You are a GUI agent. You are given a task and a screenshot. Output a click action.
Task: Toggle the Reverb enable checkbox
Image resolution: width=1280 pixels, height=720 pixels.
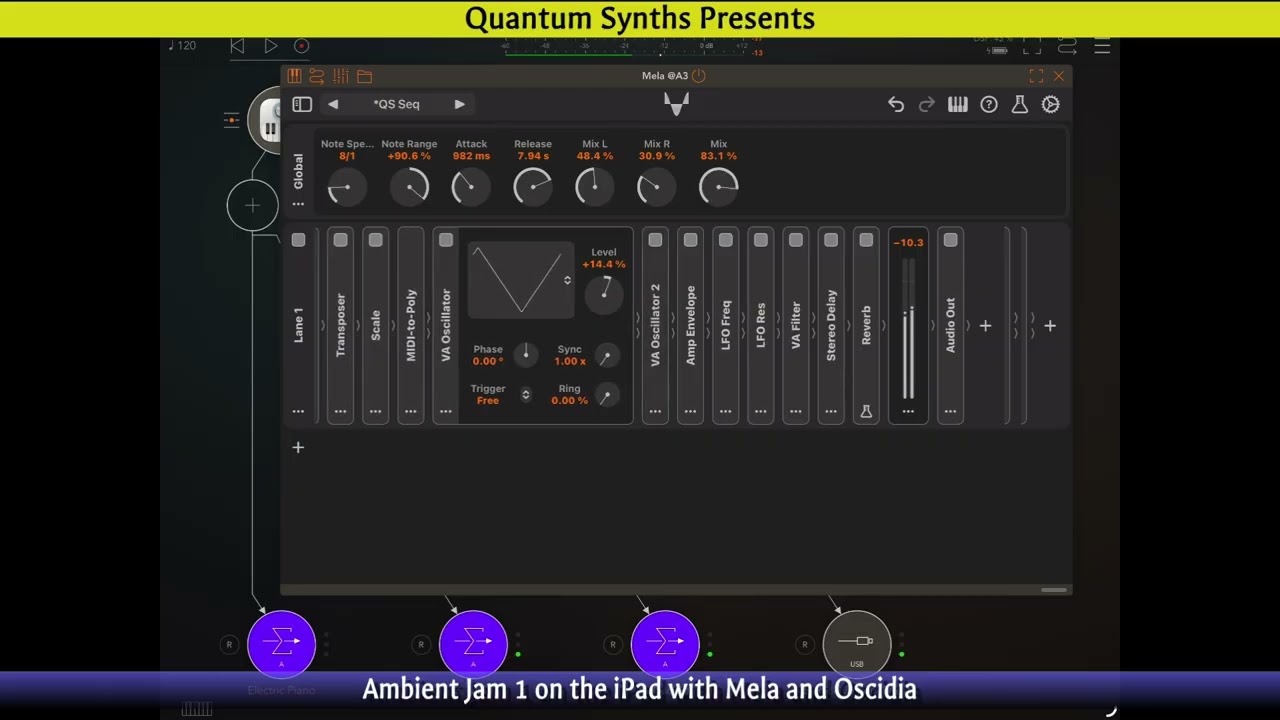coord(866,240)
